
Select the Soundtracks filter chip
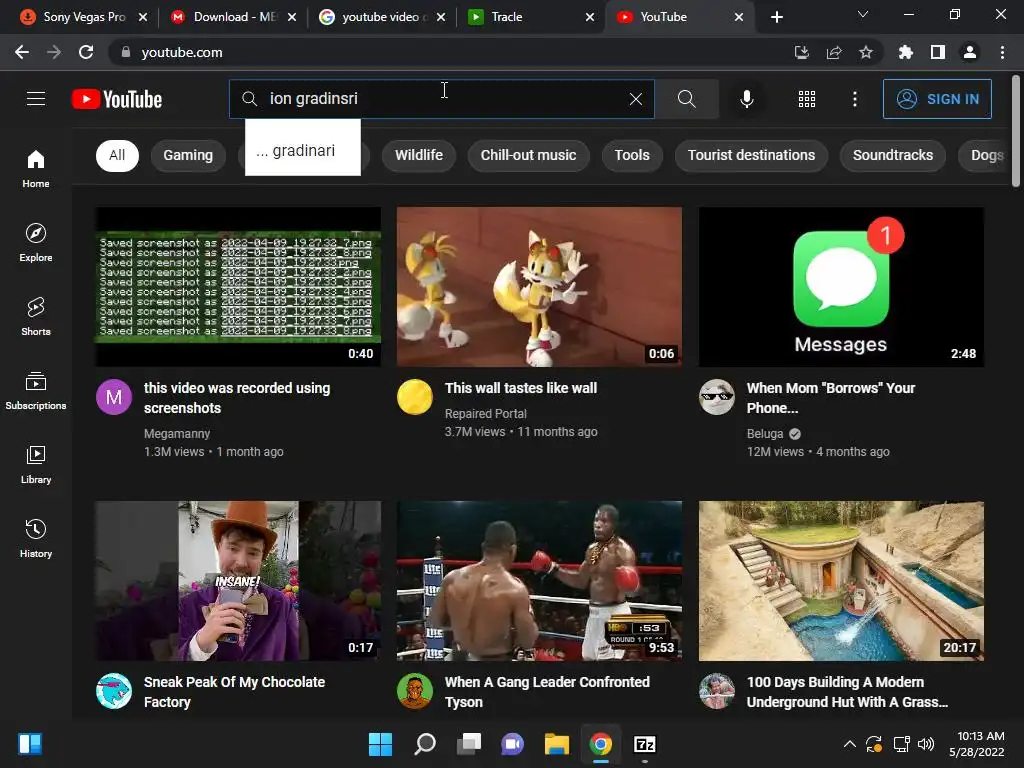pyautogui.click(x=893, y=155)
